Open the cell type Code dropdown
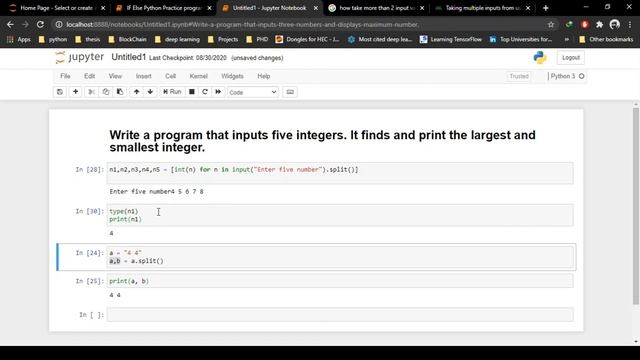The image size is (640, 360). (x=253, y=92)
